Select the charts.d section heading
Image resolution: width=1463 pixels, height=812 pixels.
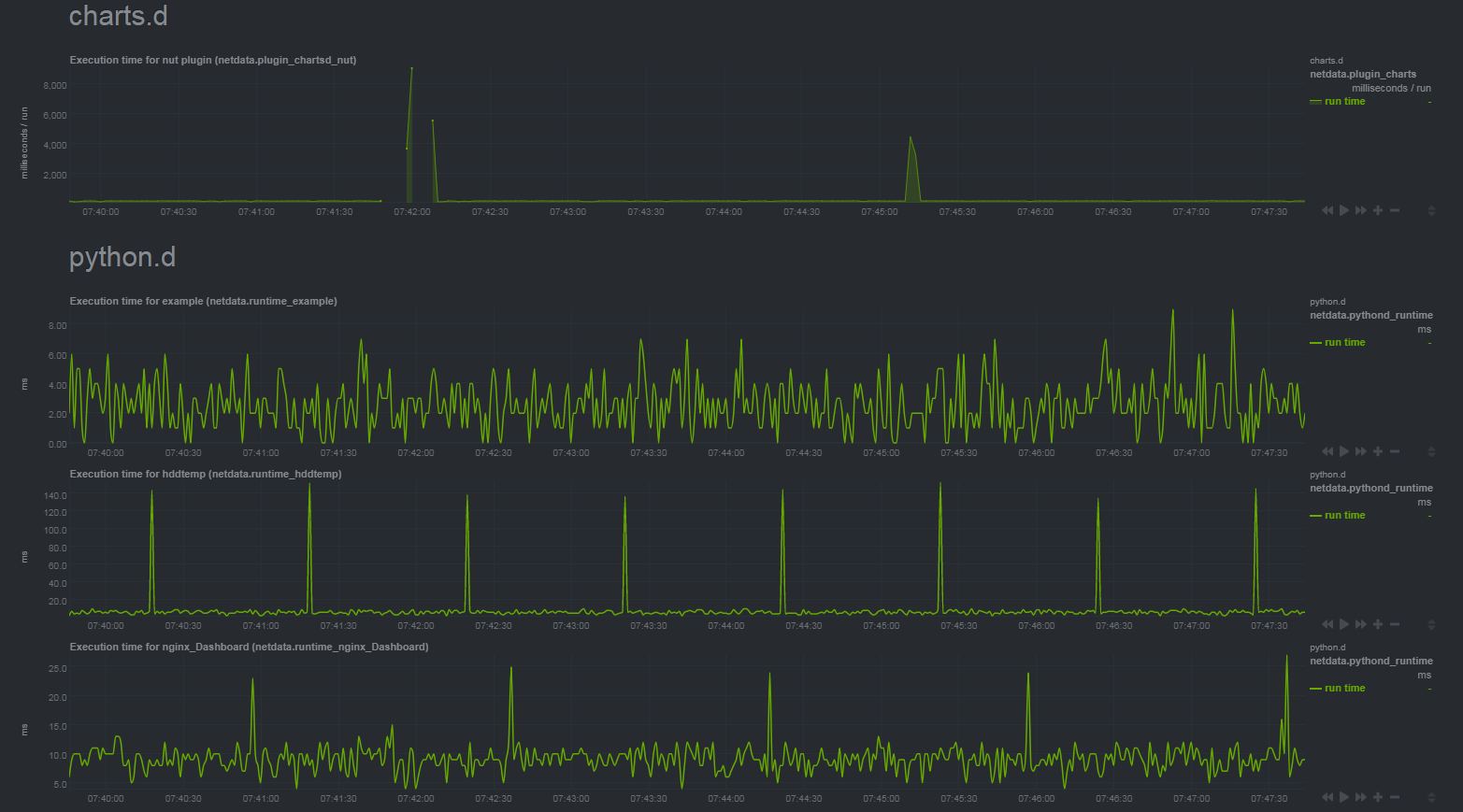click(118, 16)
